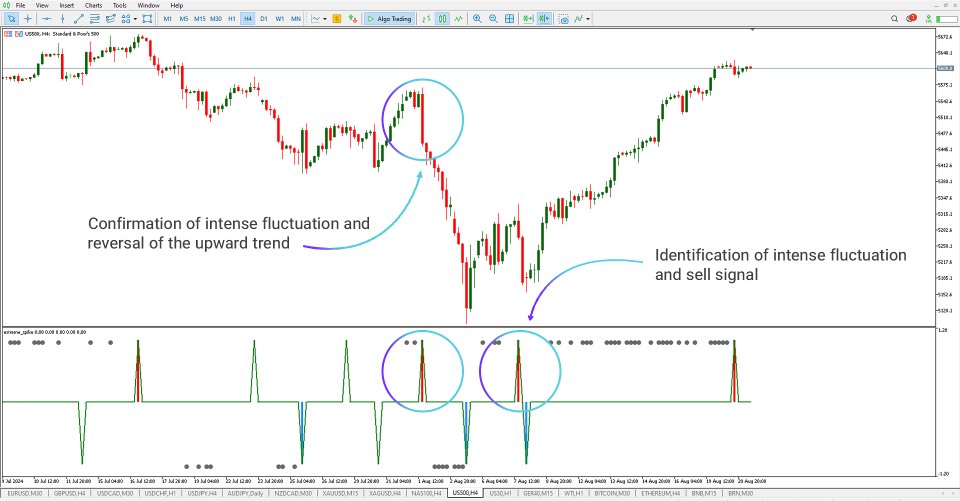Set timeframe to MN

tap(296, 19)
